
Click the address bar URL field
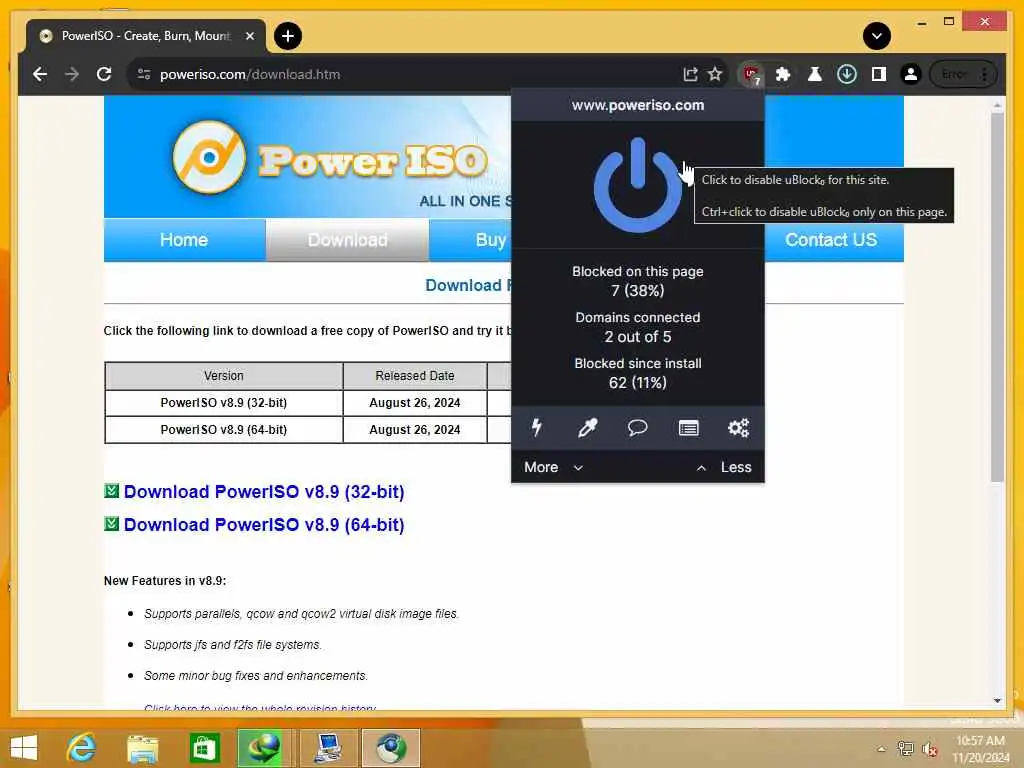[411, 74]
